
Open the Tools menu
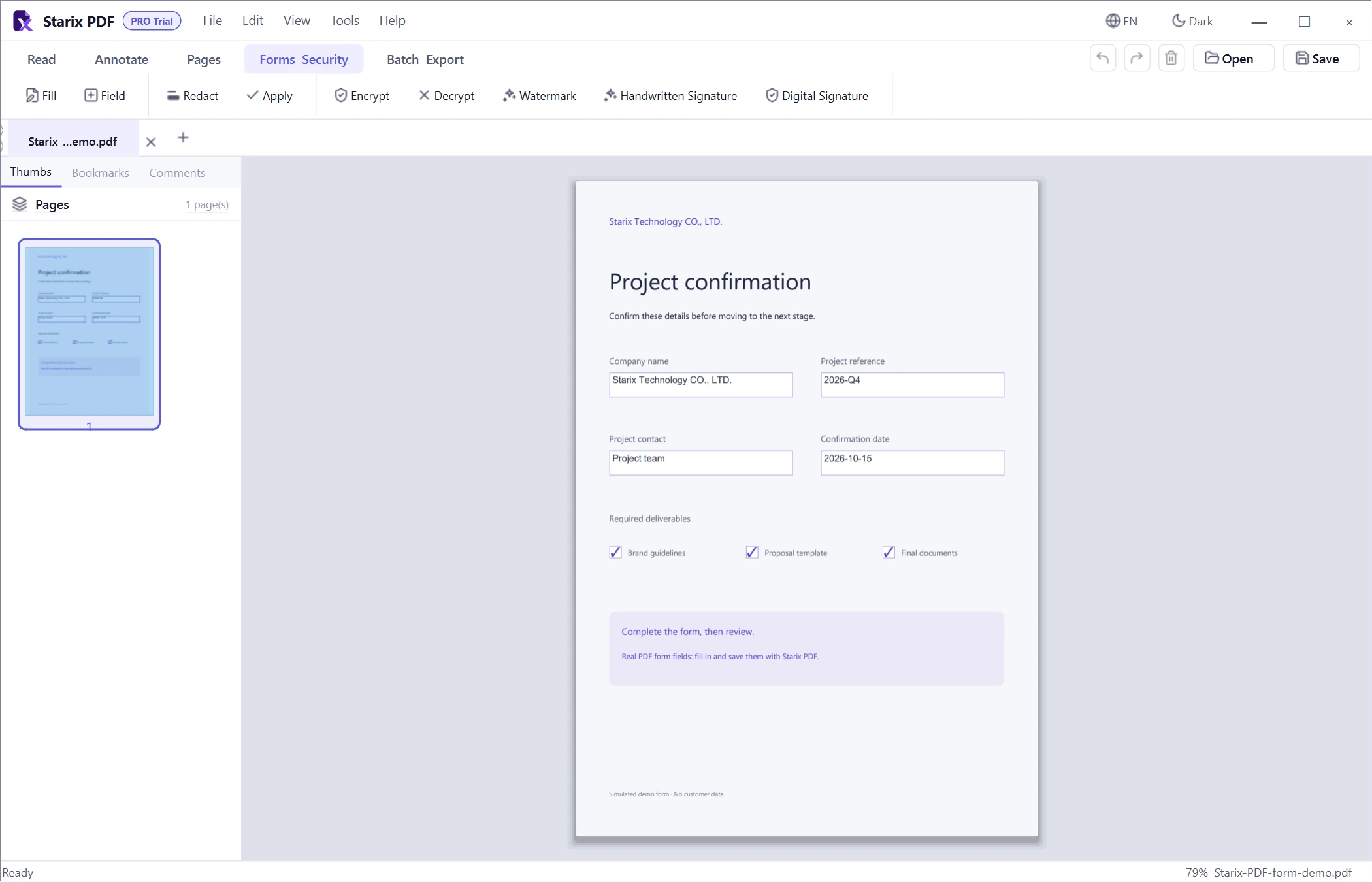tap(345, 20)
